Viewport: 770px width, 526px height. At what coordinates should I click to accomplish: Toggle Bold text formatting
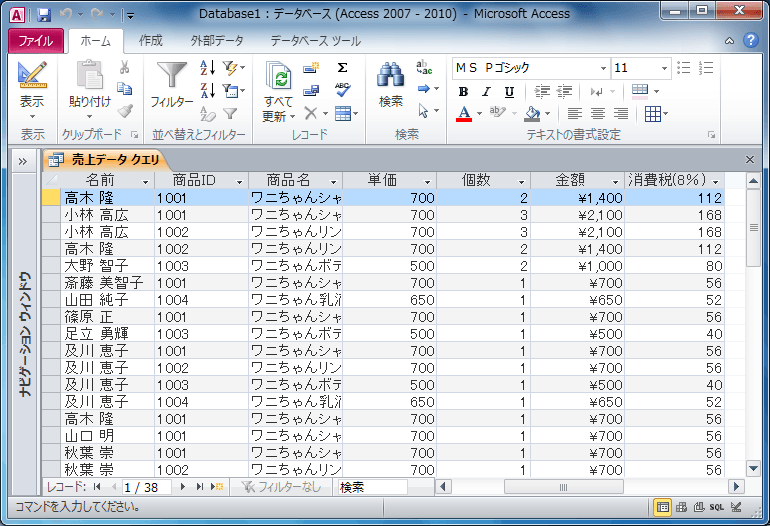[463, 91]
